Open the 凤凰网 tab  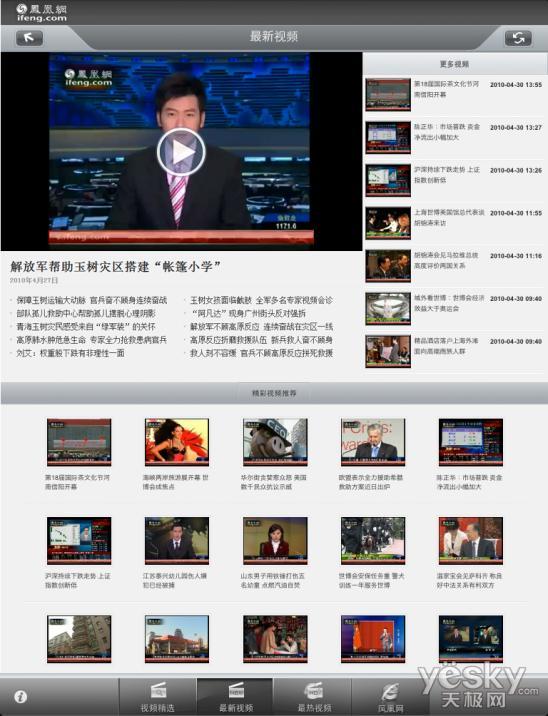click(390, 697)
